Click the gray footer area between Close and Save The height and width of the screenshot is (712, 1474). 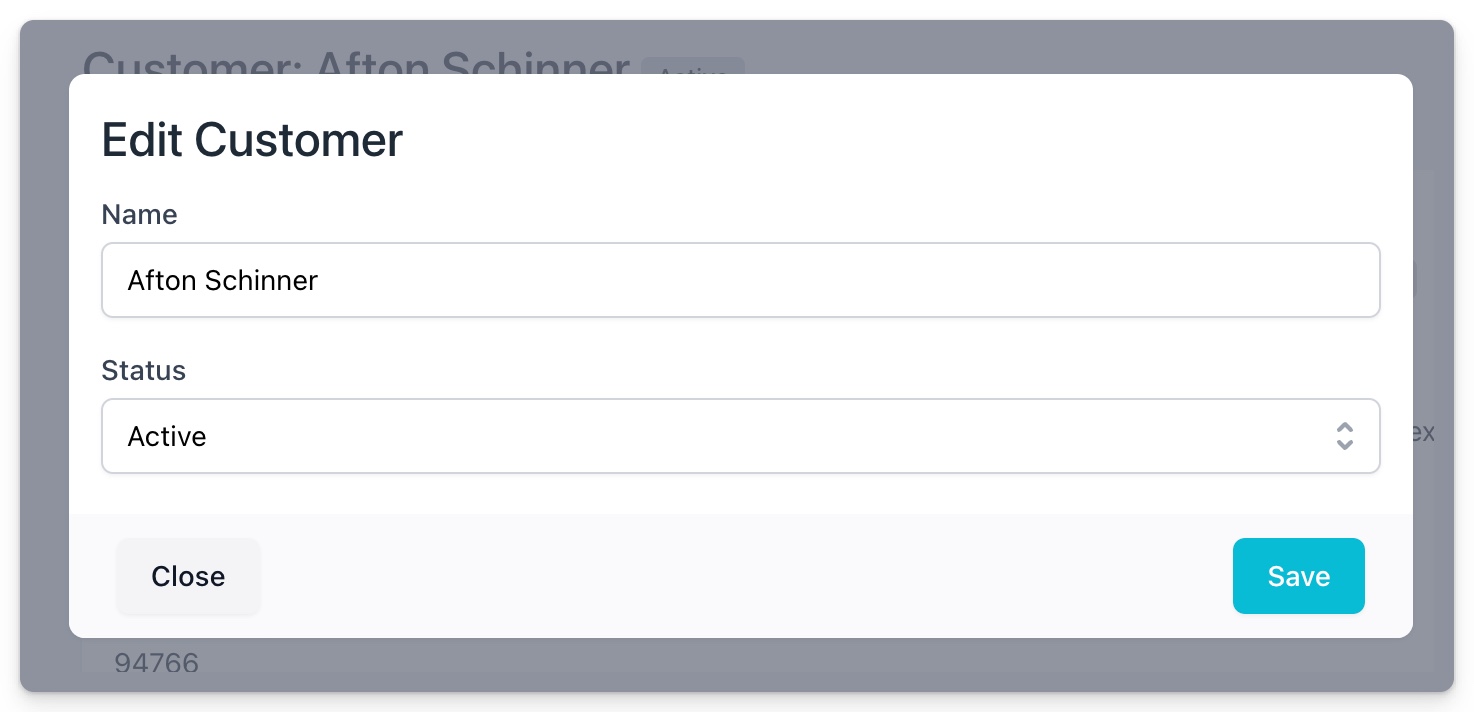tap(740, 576)
